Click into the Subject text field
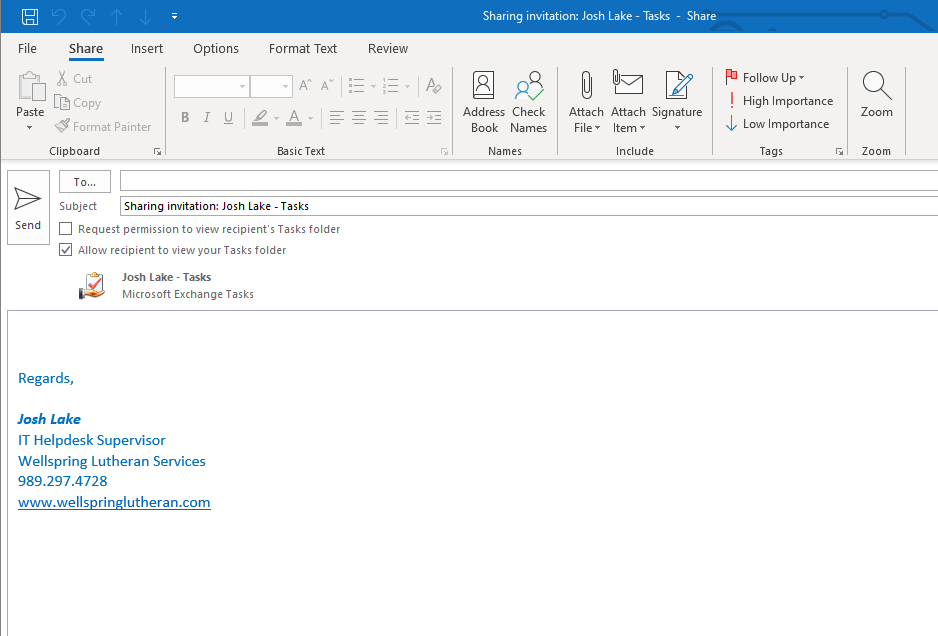 (x=528, y=206)
